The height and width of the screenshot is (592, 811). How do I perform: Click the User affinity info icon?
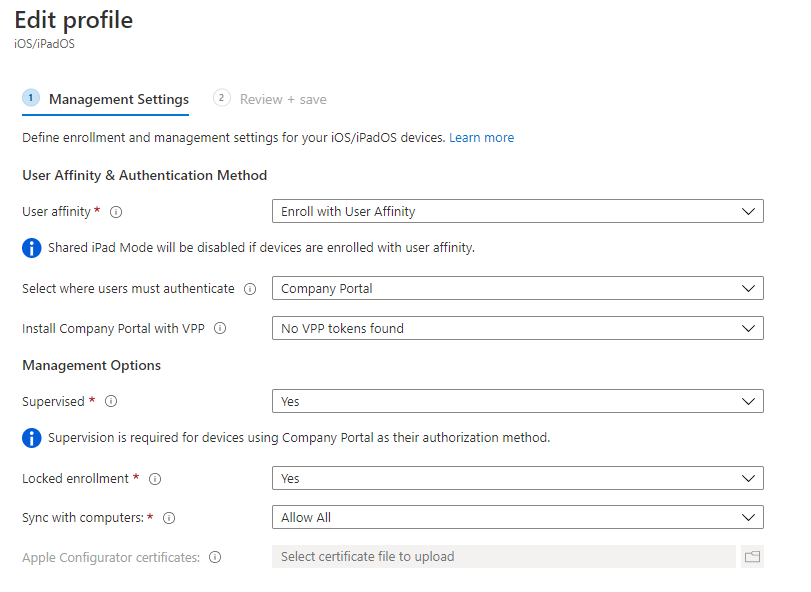point(116,212)
